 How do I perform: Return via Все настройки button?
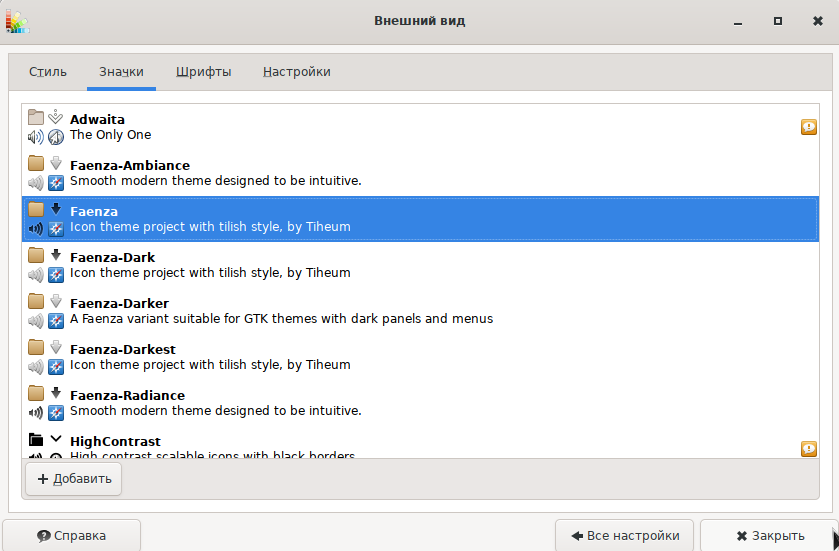pyautogui.click(x=625, y=536)
